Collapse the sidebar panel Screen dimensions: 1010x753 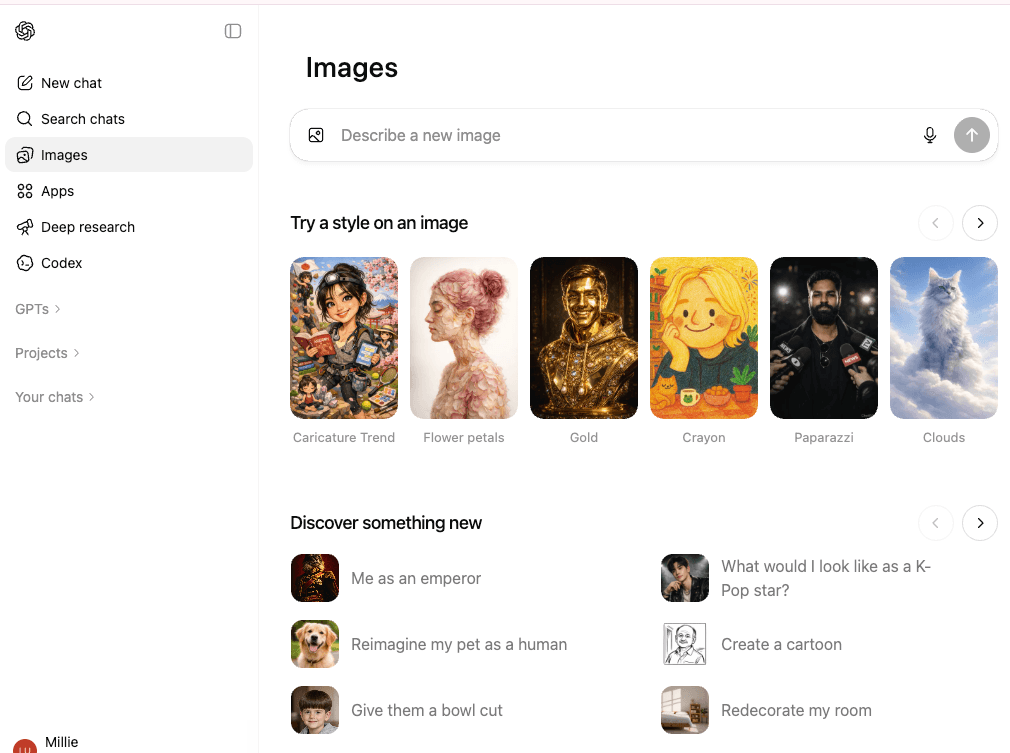point(232,31)
